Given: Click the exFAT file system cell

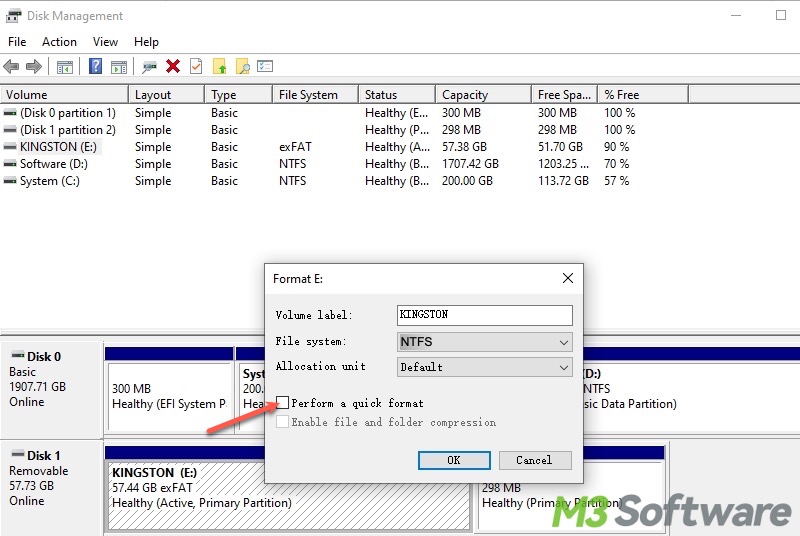Looking at the screenshot, I should point(295,147).
